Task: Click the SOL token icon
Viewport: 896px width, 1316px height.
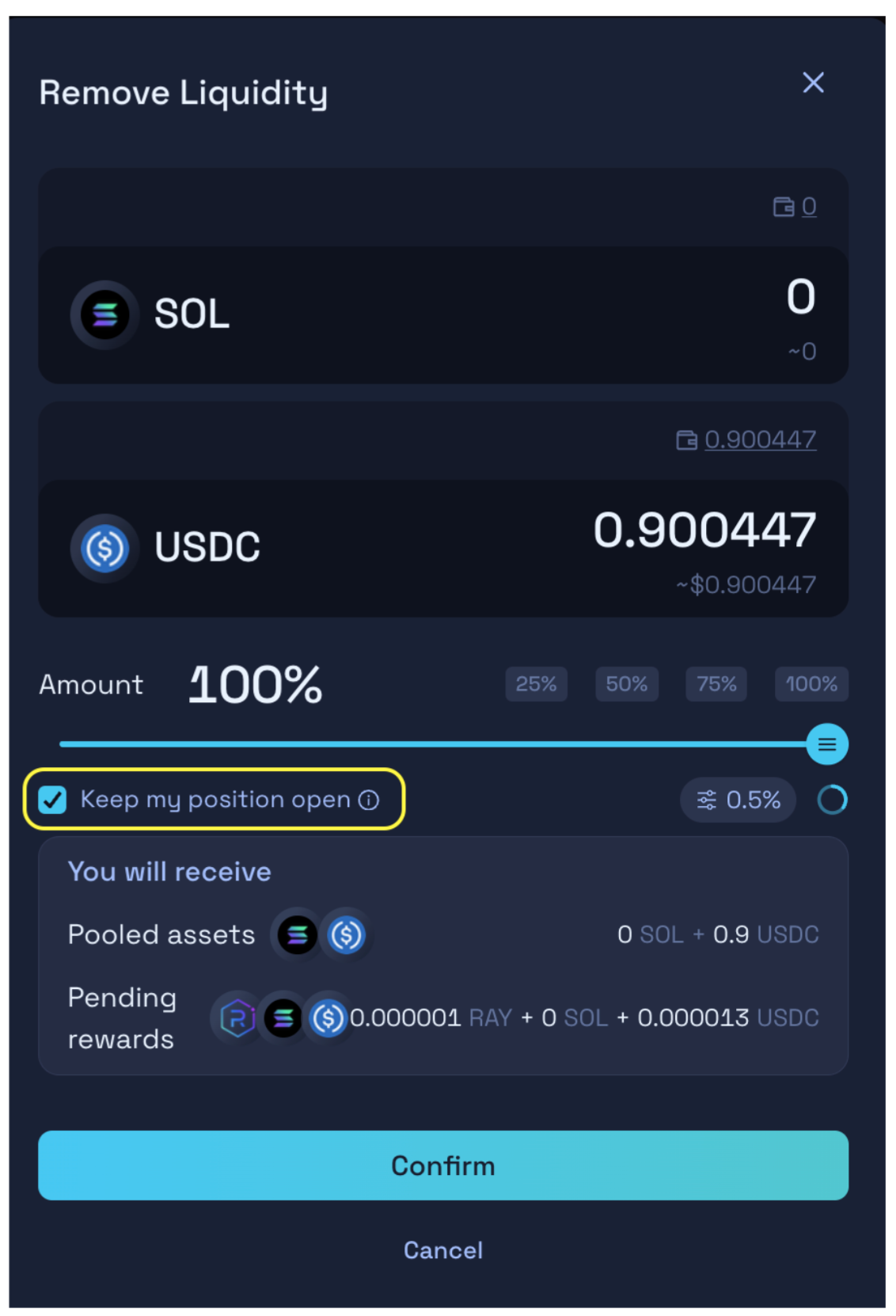Action: pyautogui.click(x=105, y=314)
